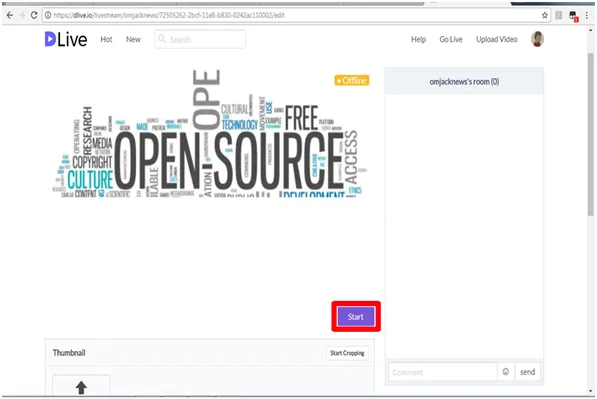Select the browser address bar URL
The image size is (597, 399).
pyautogui.click(x=169, y=15)
